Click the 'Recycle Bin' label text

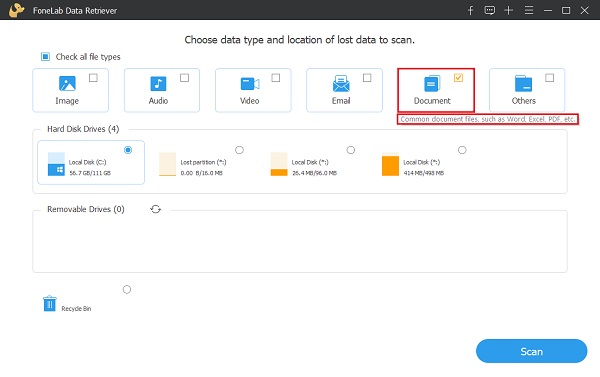pyautogui.click(x=76, y=308)
